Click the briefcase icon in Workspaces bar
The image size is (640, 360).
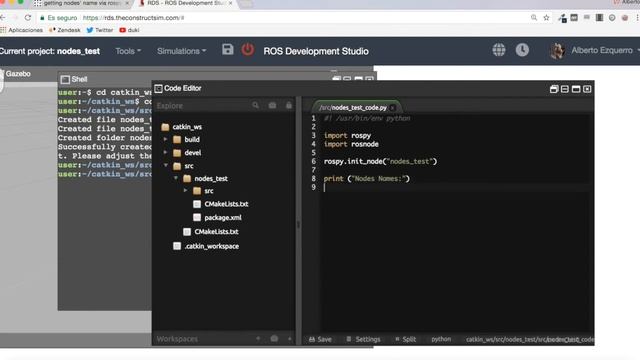[x=274, y=338]
